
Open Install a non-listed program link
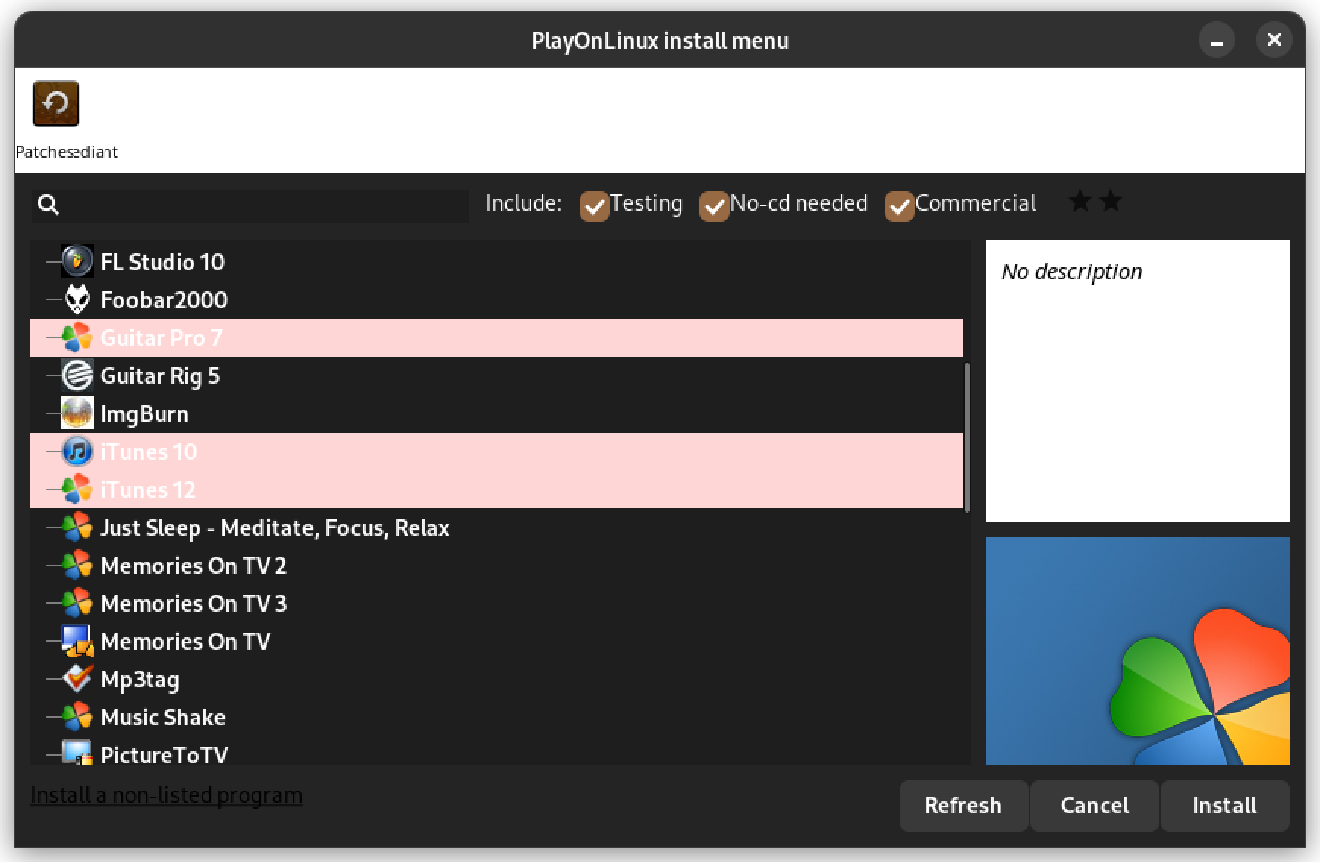pyautogui.click(x=167, y=796)
